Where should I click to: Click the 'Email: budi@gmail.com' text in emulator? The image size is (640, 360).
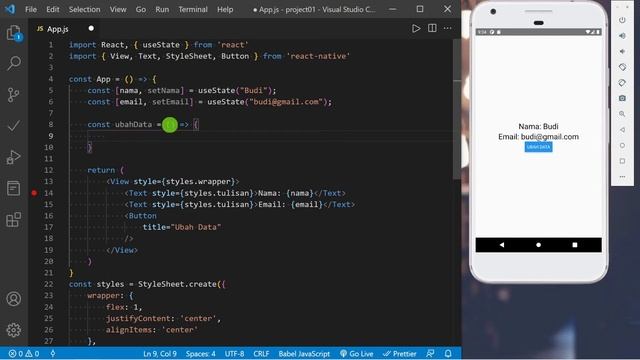coord(538,137)
